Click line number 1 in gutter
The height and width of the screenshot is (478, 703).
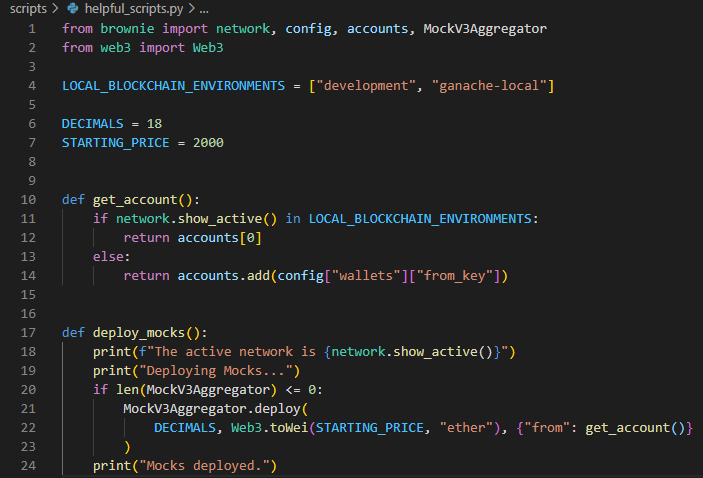coord(32,29)
